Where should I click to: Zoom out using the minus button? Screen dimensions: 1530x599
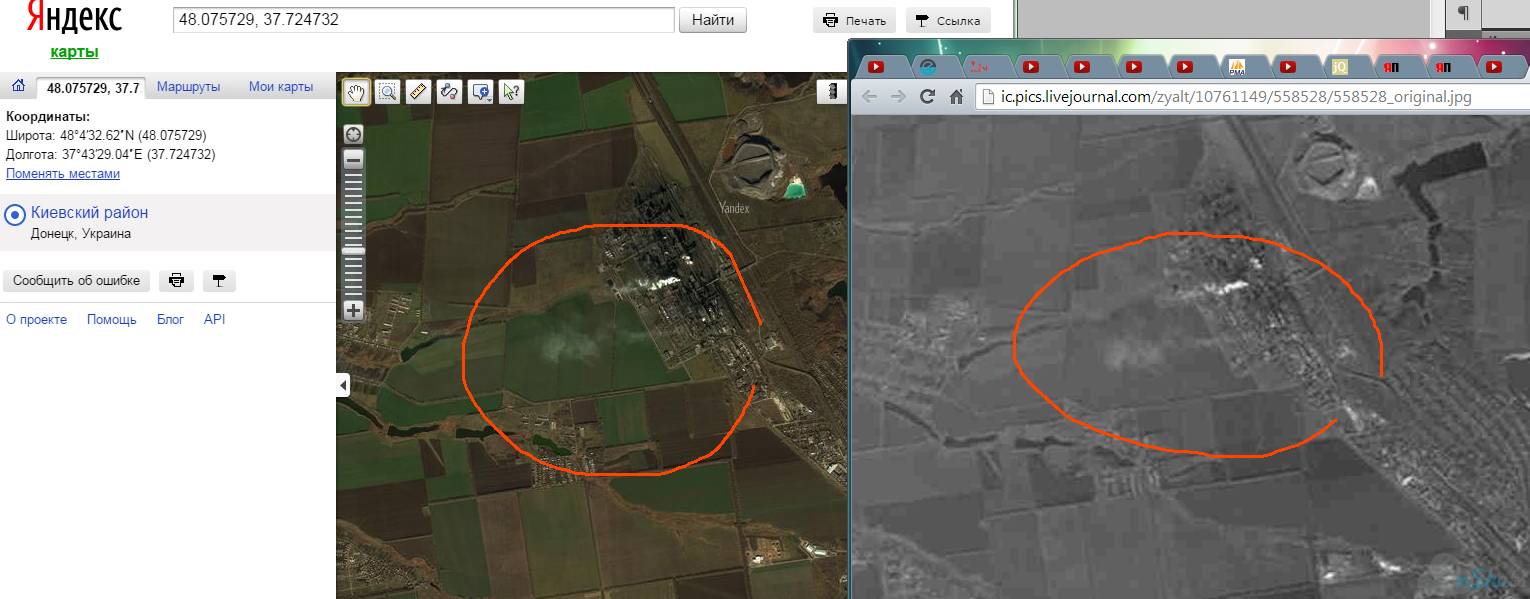click(353, 160)
